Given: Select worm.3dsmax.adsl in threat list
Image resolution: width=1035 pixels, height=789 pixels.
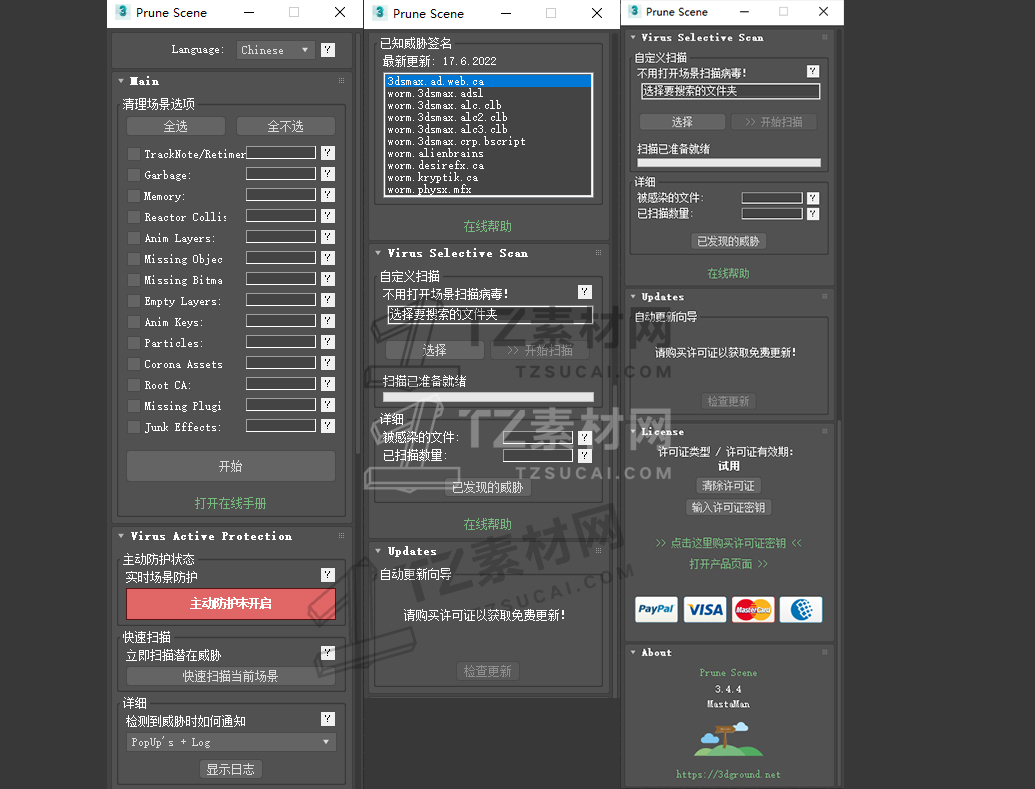Looking at the screenshot, I should pyautogui.click(x=488, y=93).
